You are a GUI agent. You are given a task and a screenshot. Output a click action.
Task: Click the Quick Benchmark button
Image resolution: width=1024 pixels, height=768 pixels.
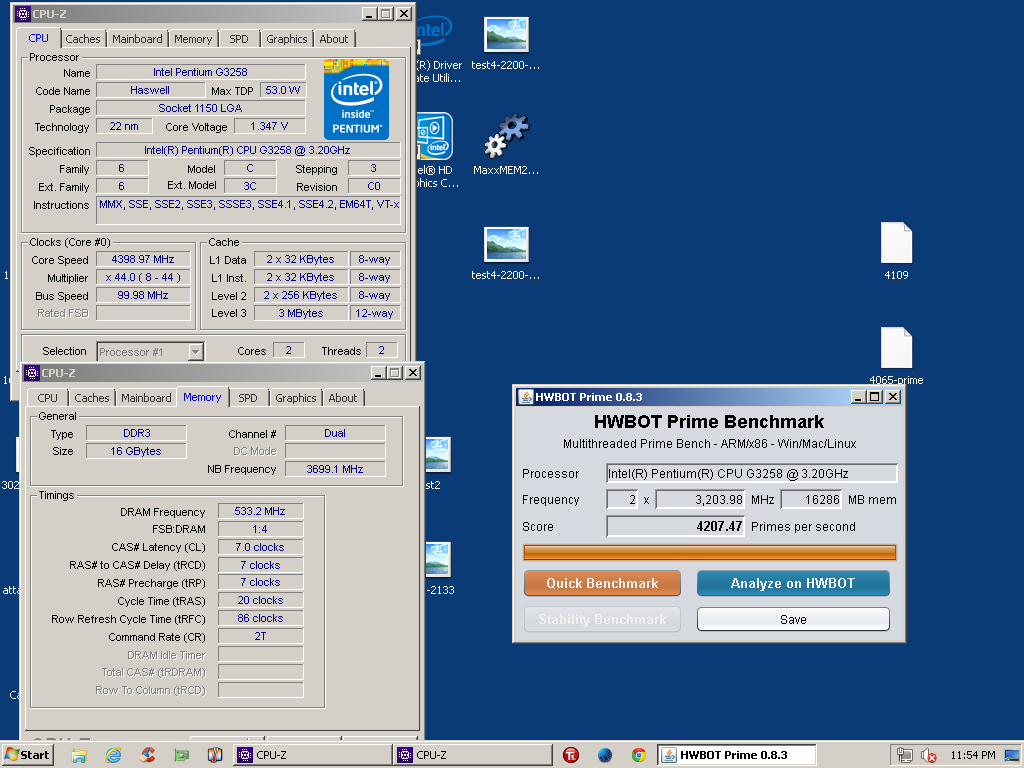pyautogui.click(x=602, y=583)
